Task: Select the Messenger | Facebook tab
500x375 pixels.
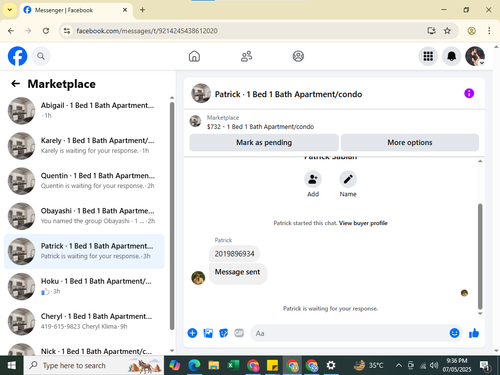Action: pos(76,10)
